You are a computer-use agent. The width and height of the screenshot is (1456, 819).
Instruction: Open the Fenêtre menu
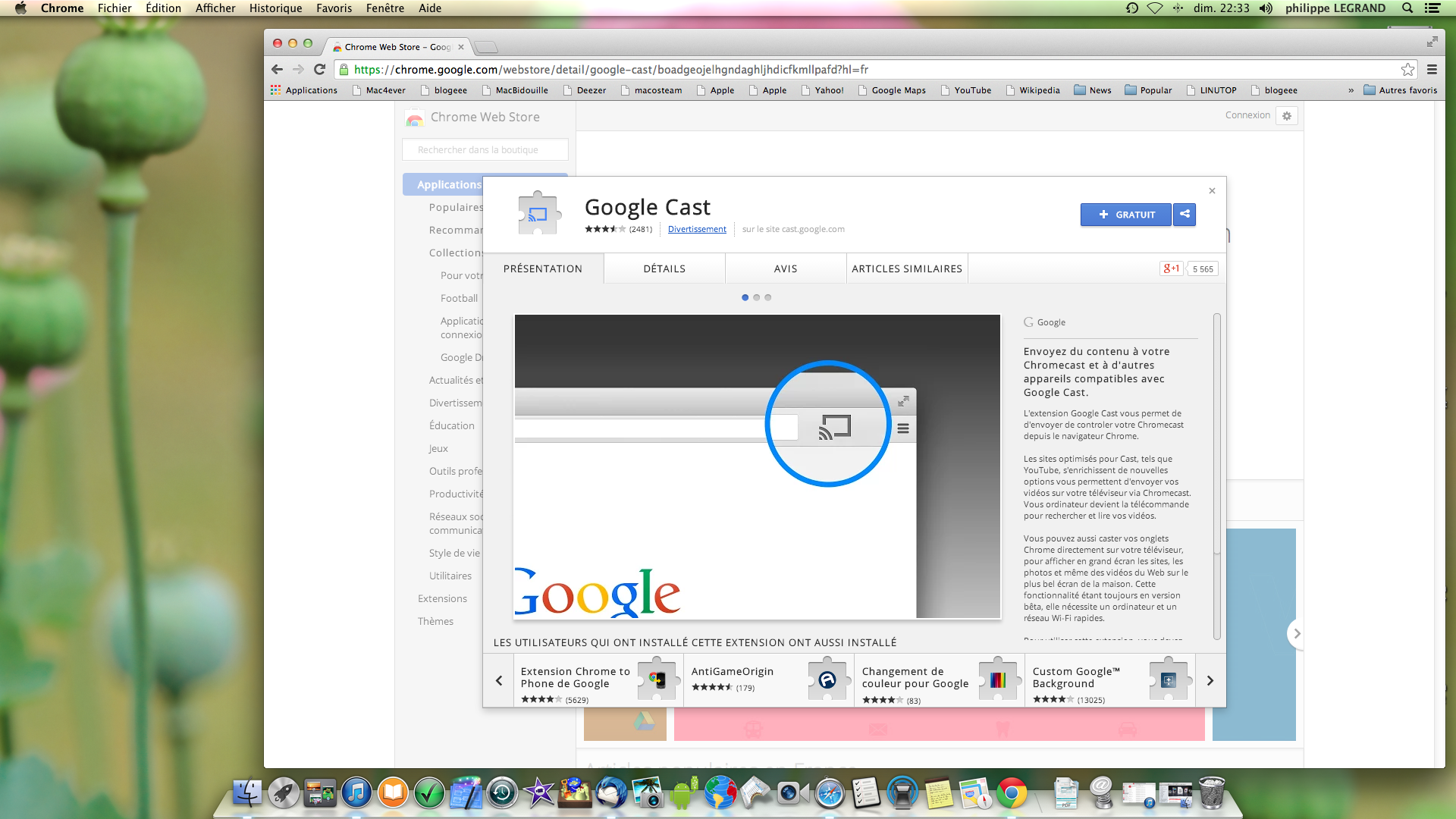385,8
